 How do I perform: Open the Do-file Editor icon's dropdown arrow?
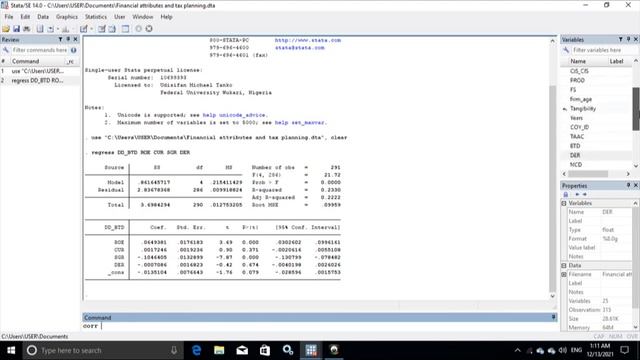(91, 29)
